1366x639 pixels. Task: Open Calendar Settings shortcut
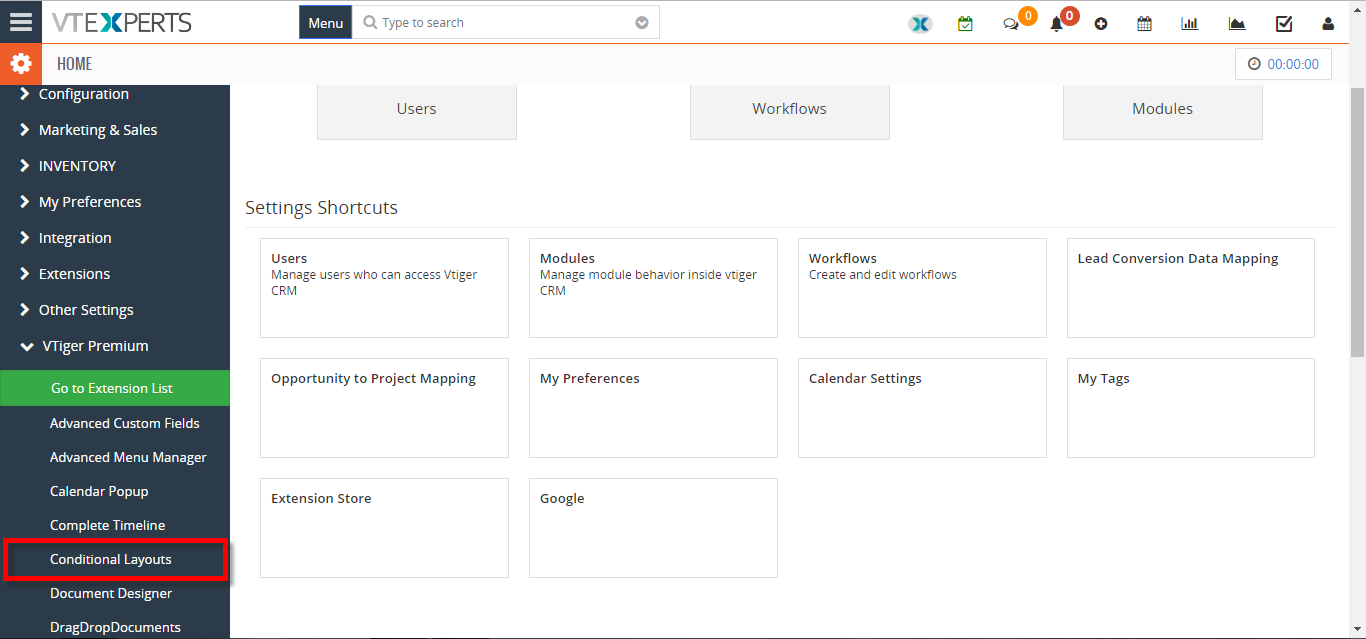pyautogui.click(x=922, y=408)
